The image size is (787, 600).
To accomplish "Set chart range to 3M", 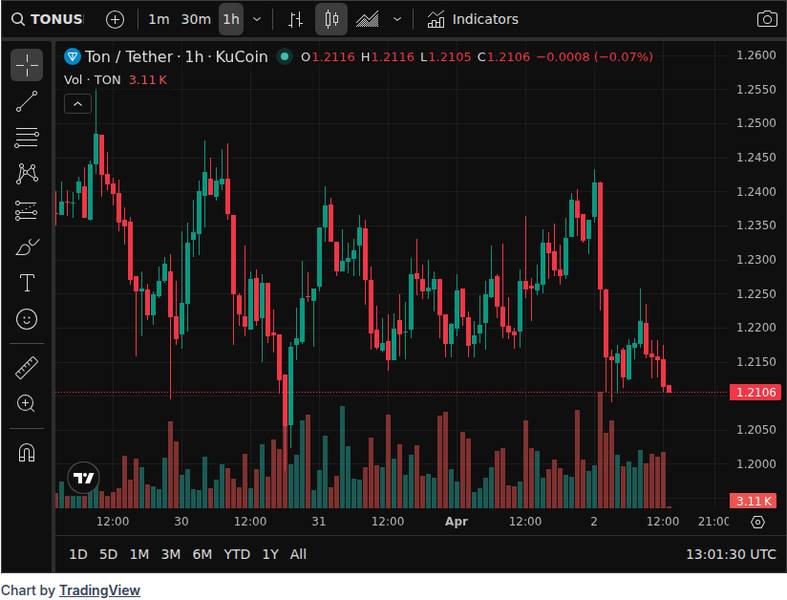I will (x=171, y=554).
